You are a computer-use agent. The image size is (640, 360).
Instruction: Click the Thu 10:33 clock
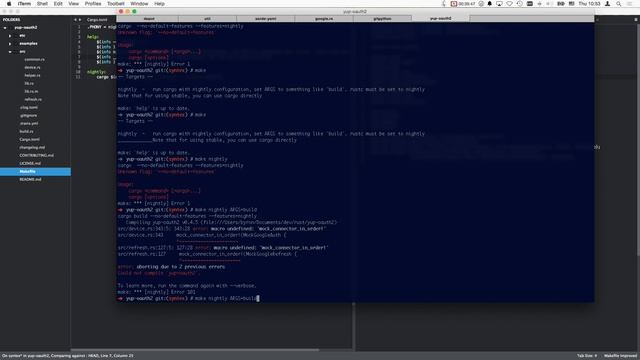(x=589, y=4)
